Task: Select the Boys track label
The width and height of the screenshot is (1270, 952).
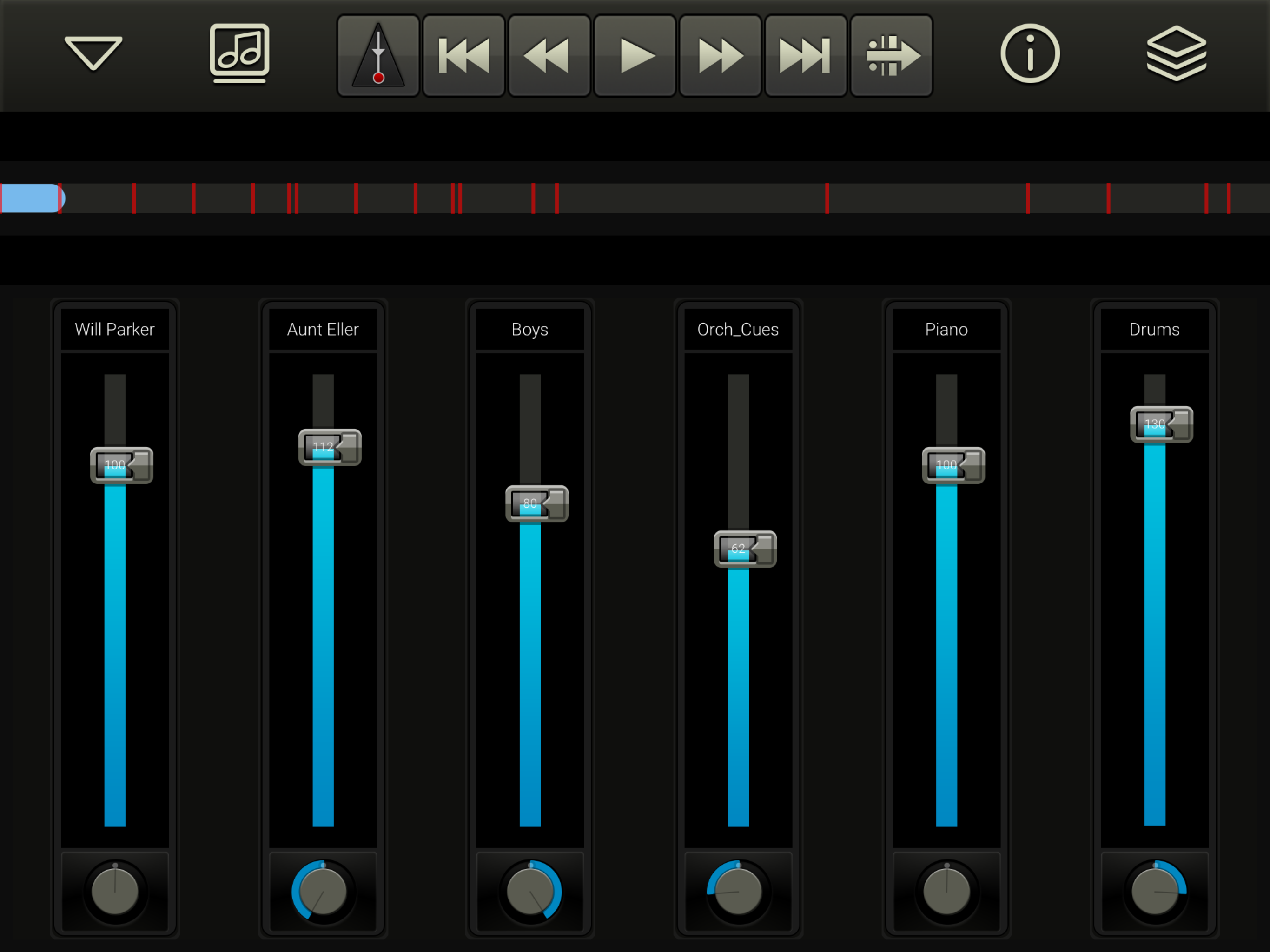Action: (x=530, y=329)
